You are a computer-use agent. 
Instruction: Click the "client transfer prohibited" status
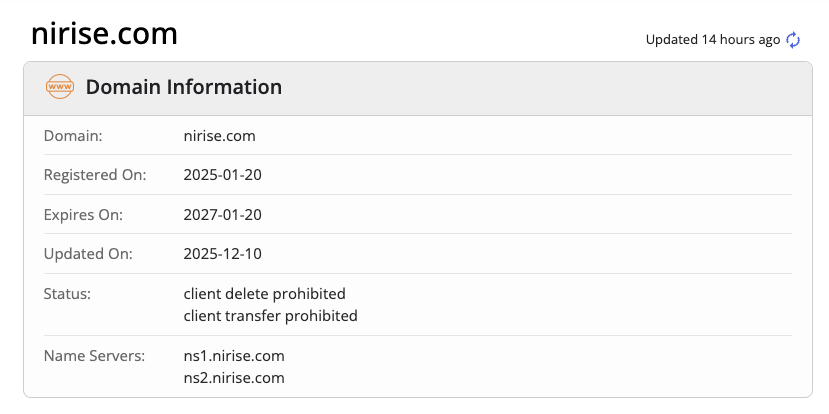[x=270, y=316]
